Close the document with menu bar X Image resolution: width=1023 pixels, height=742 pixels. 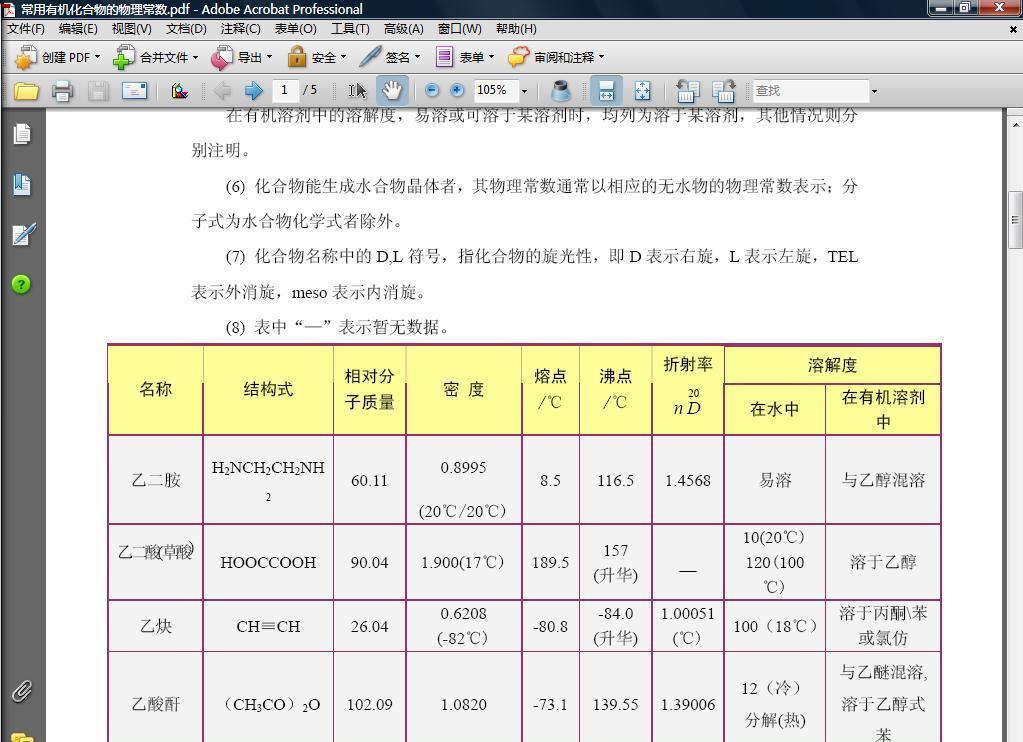pos(1013,29)
